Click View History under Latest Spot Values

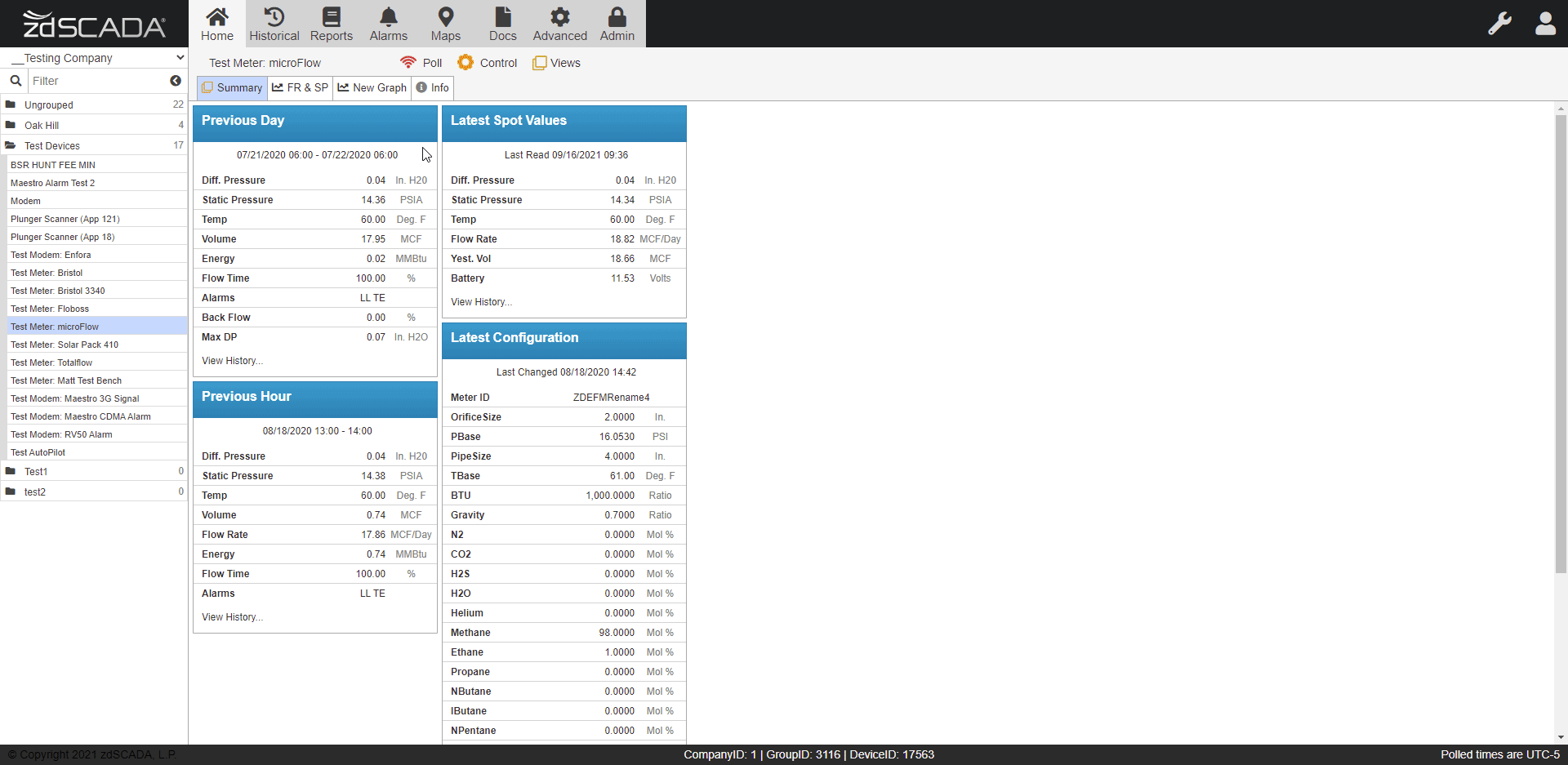tap(482, 302)
